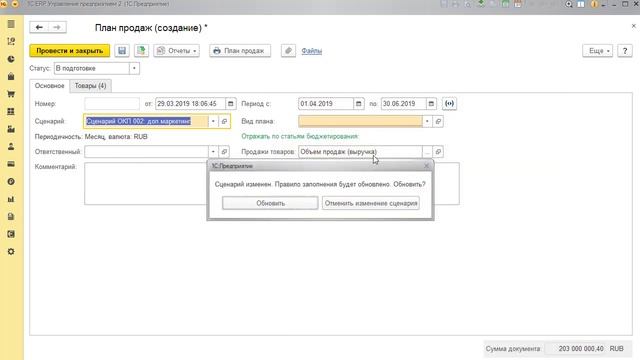Image resolution: width=640 pixels, height=360 pixels.
Task: Click Провести и закрыть button
Action: 70,51
